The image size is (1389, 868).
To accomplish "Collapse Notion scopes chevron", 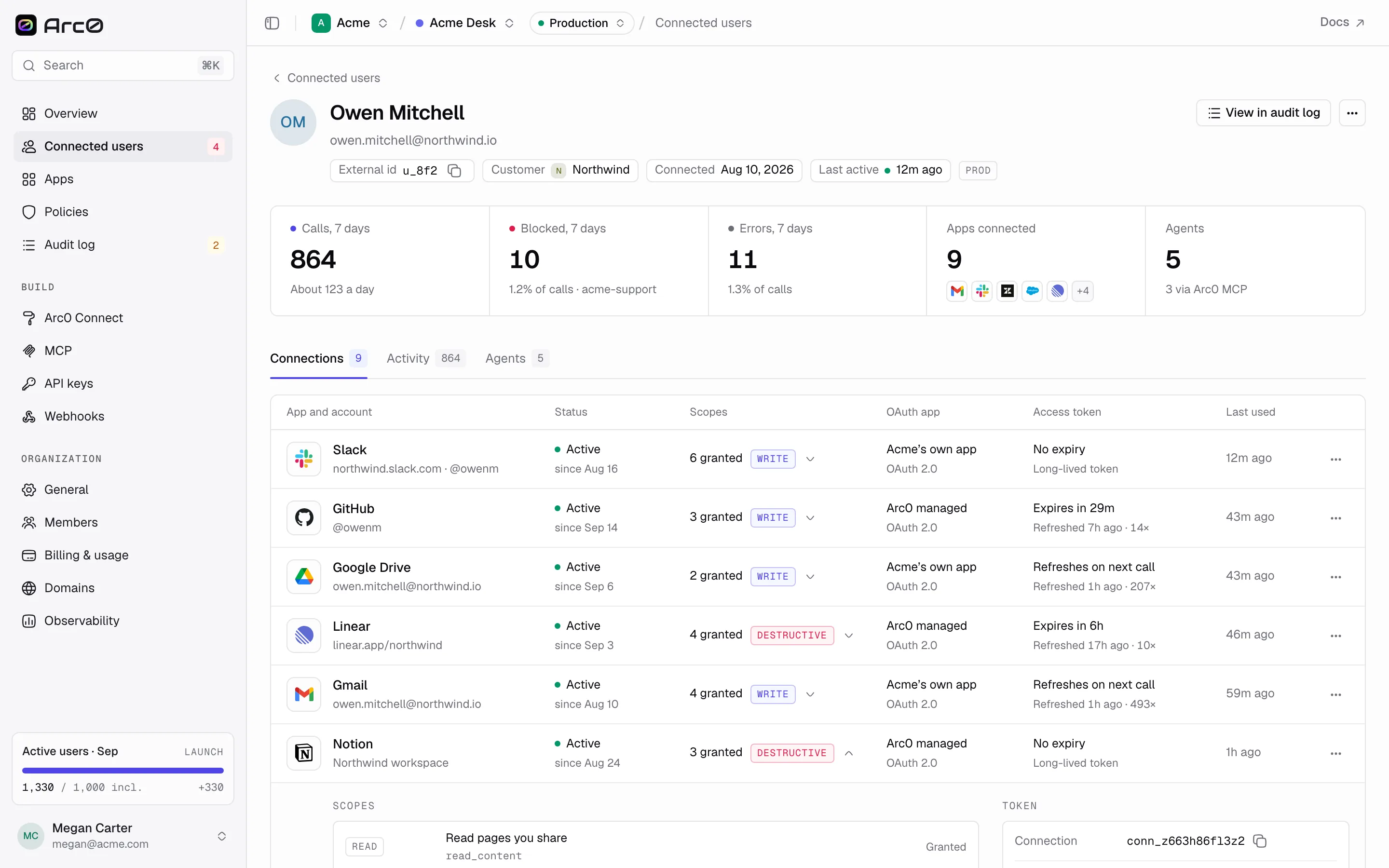I will pos(849,753).
